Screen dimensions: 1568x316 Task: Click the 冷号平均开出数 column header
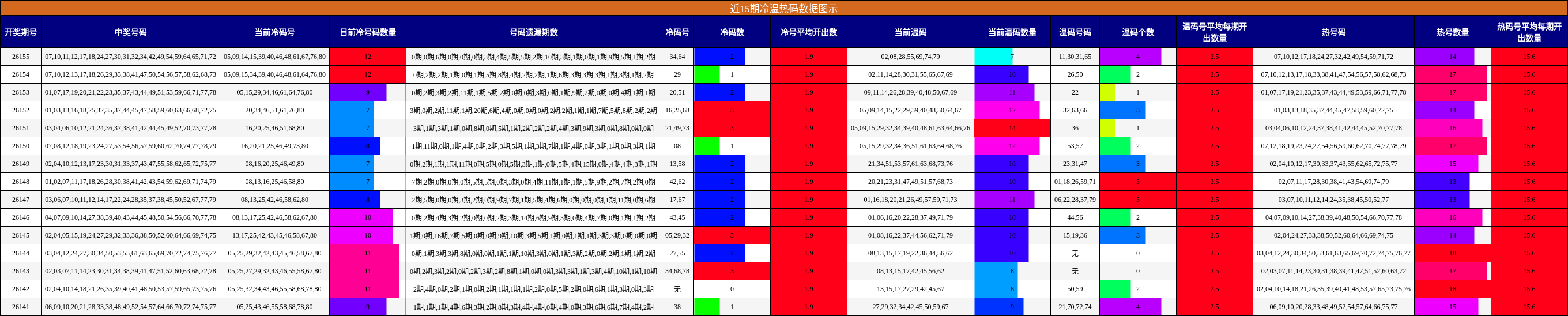point(808,32)
